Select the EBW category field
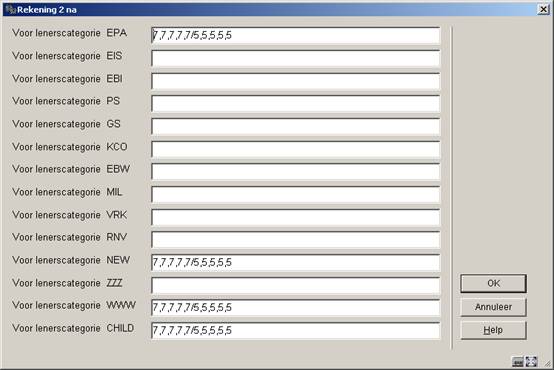The width and height of the screenshot is (554, 370). pos(296,172)
